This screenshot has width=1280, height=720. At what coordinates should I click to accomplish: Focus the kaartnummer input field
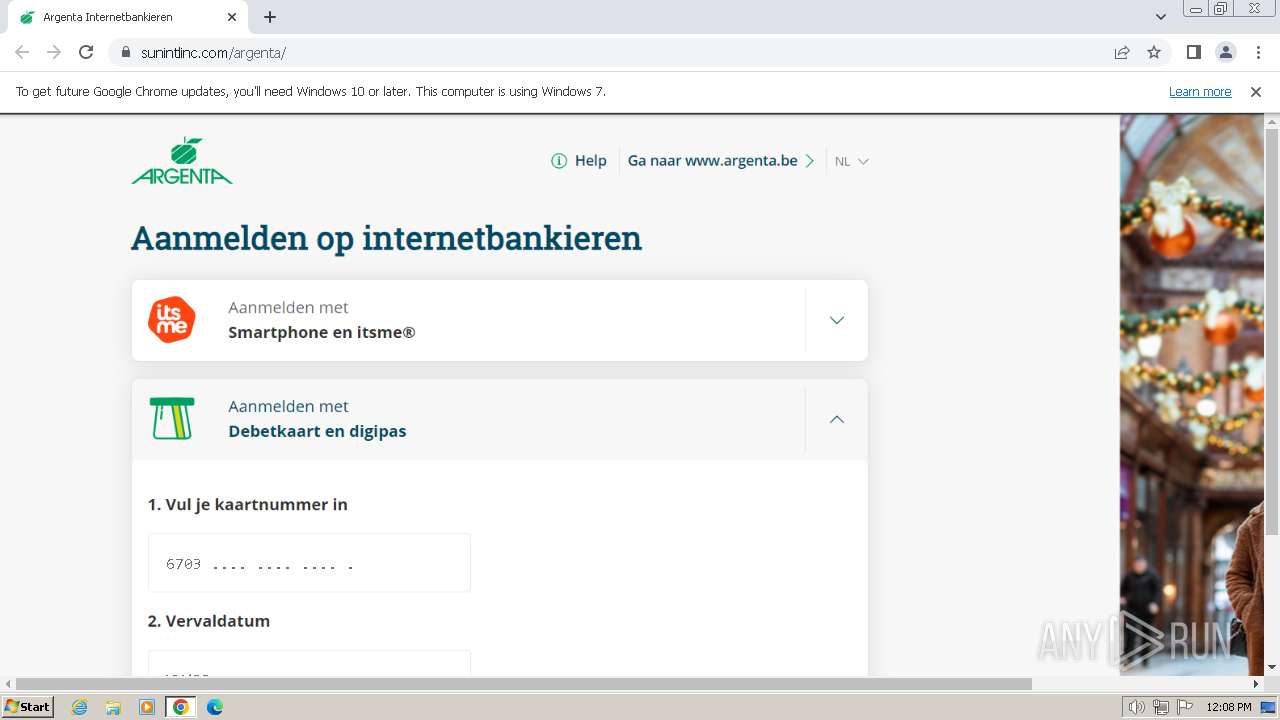click(x=309, y=563)
